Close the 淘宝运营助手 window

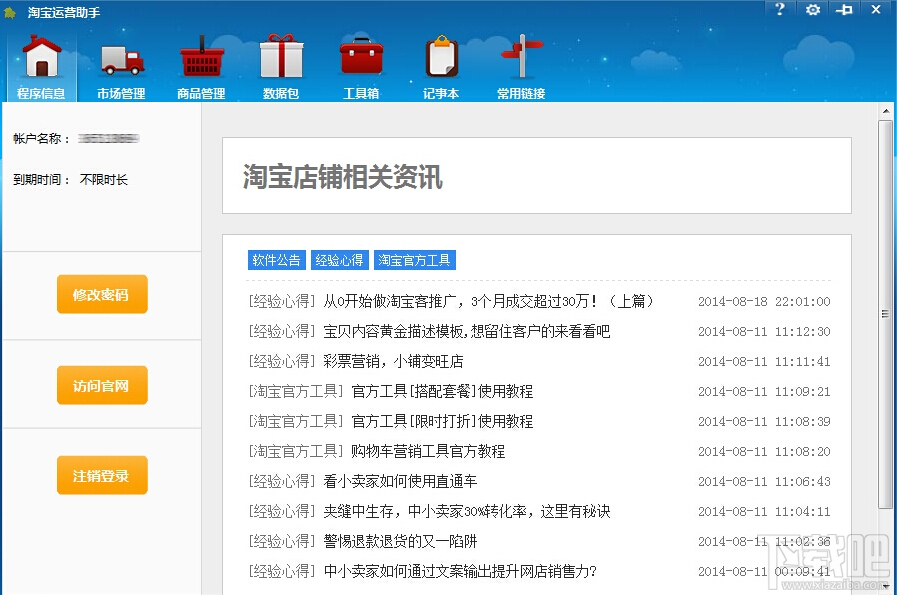coord(876,9)
